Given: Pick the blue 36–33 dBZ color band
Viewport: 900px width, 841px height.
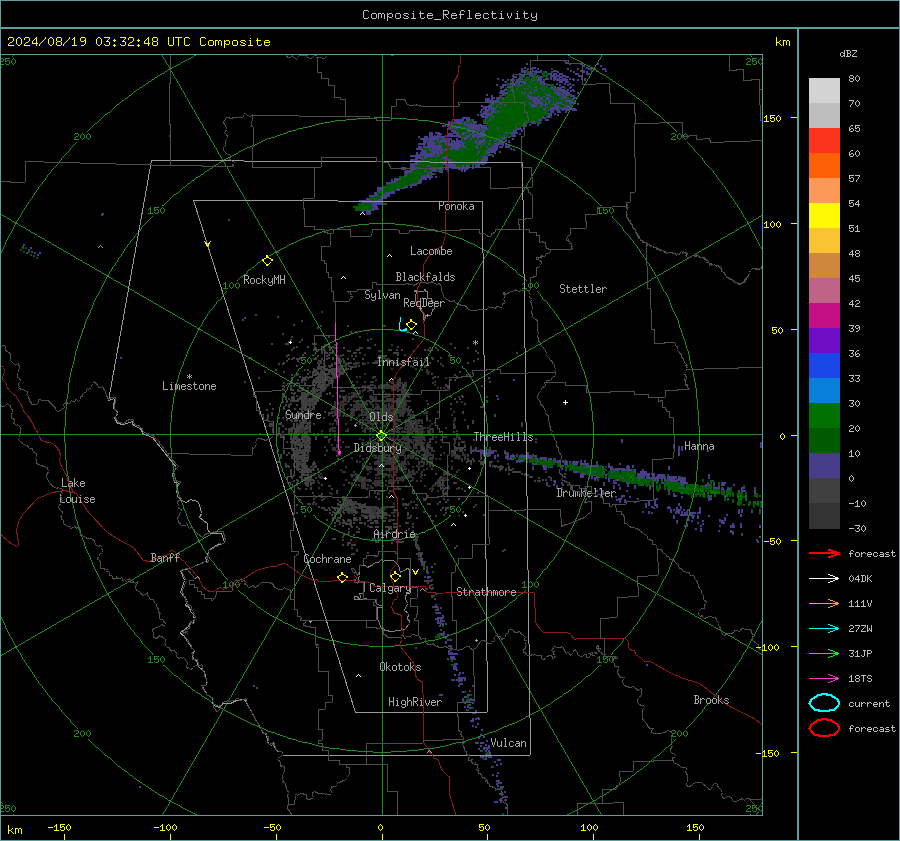Looking at the screenshot, I should (824, 366).
